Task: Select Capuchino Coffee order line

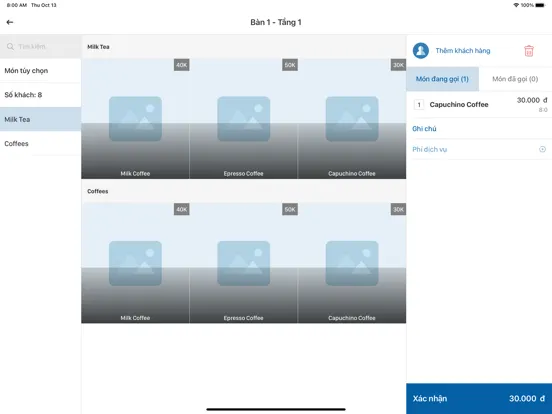Action: 479,105
